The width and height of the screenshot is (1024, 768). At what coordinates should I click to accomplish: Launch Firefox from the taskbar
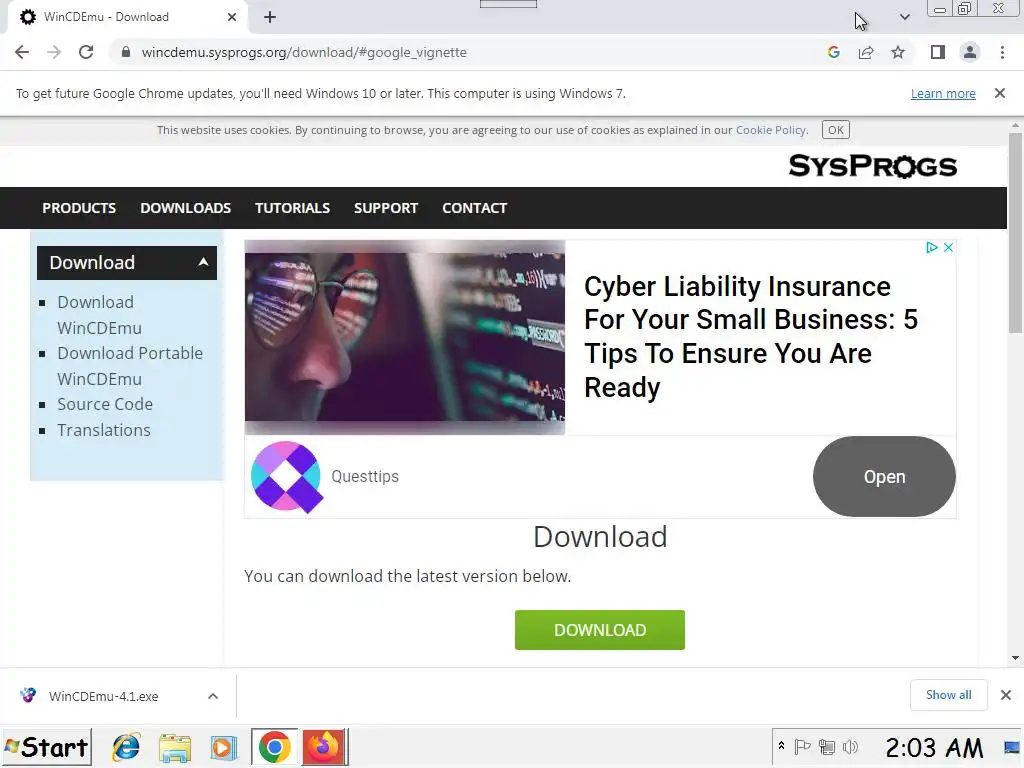pos(324,746)
